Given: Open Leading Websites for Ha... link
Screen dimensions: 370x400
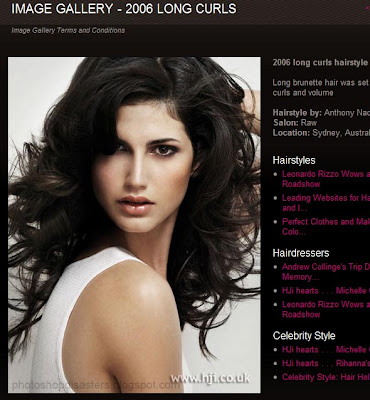Looking at the screenshot, I should [326, 203].
